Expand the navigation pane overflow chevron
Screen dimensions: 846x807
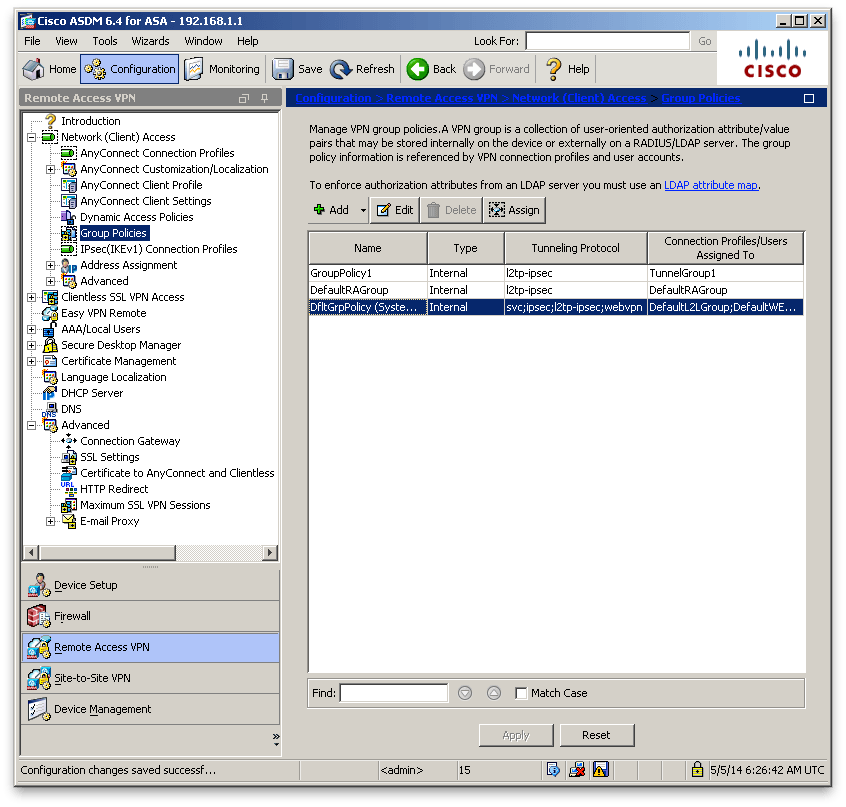click(276, 739)
